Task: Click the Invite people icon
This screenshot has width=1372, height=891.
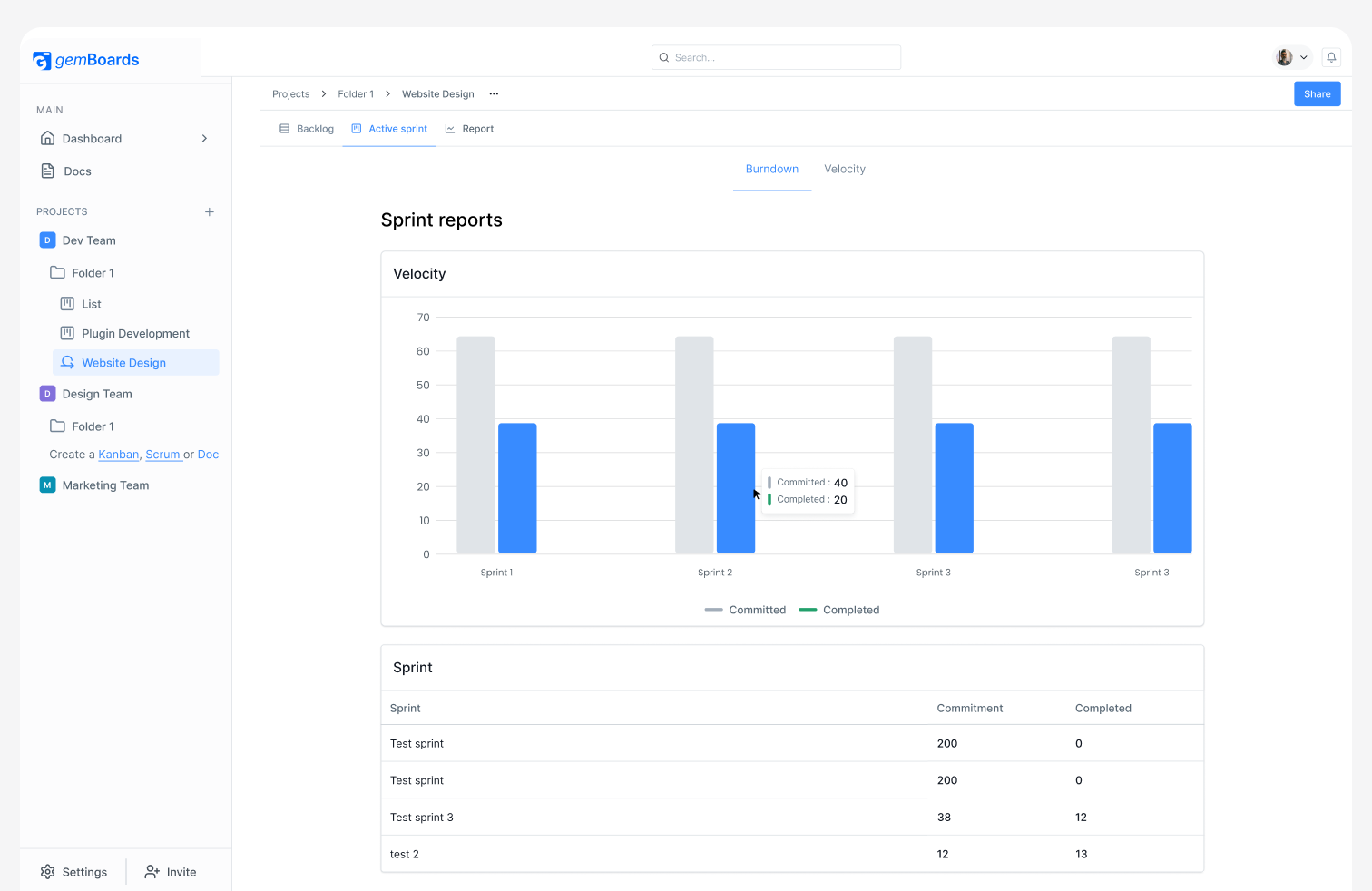Action: 151,871
